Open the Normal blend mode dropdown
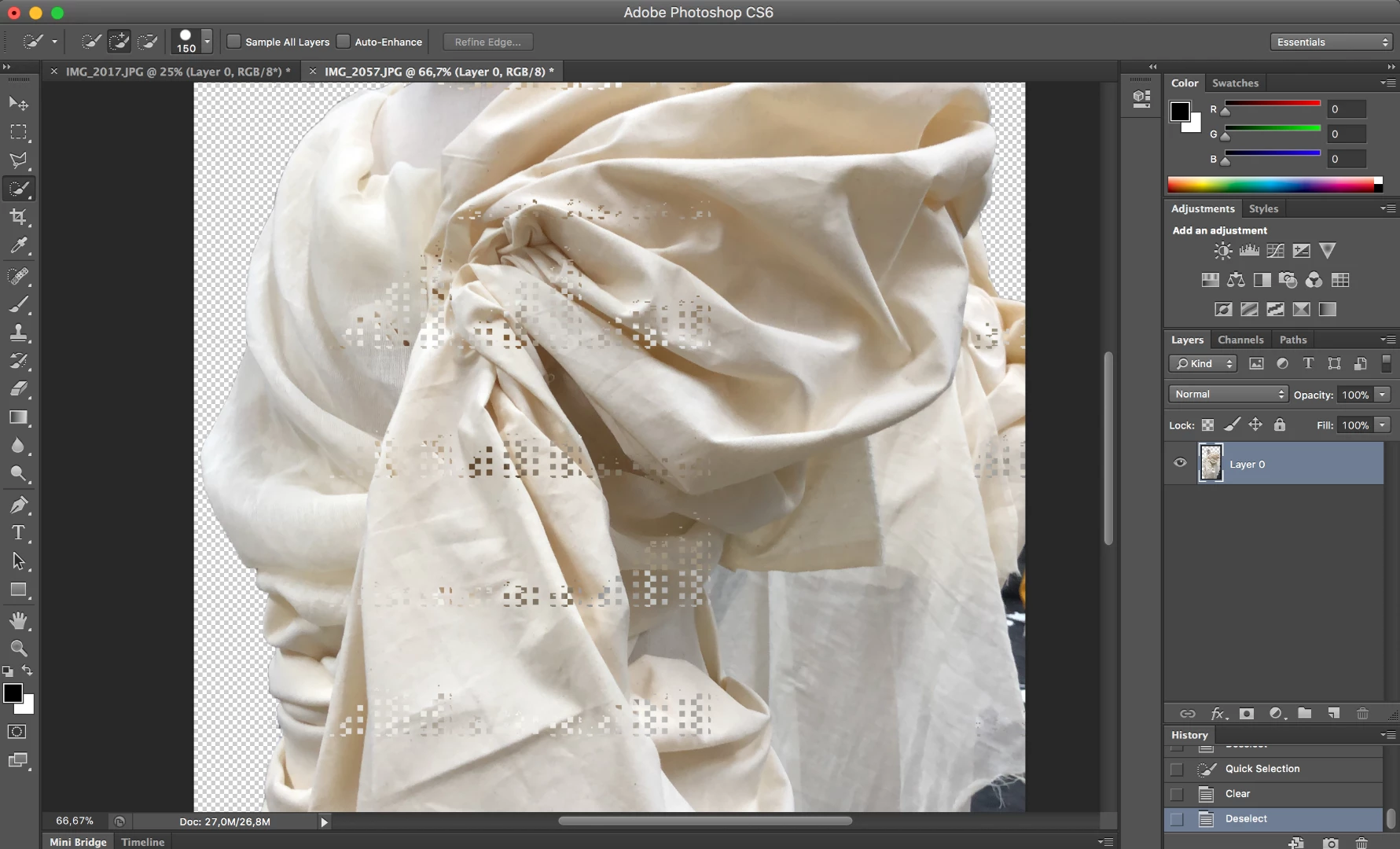 click(x=1228, y=395)
